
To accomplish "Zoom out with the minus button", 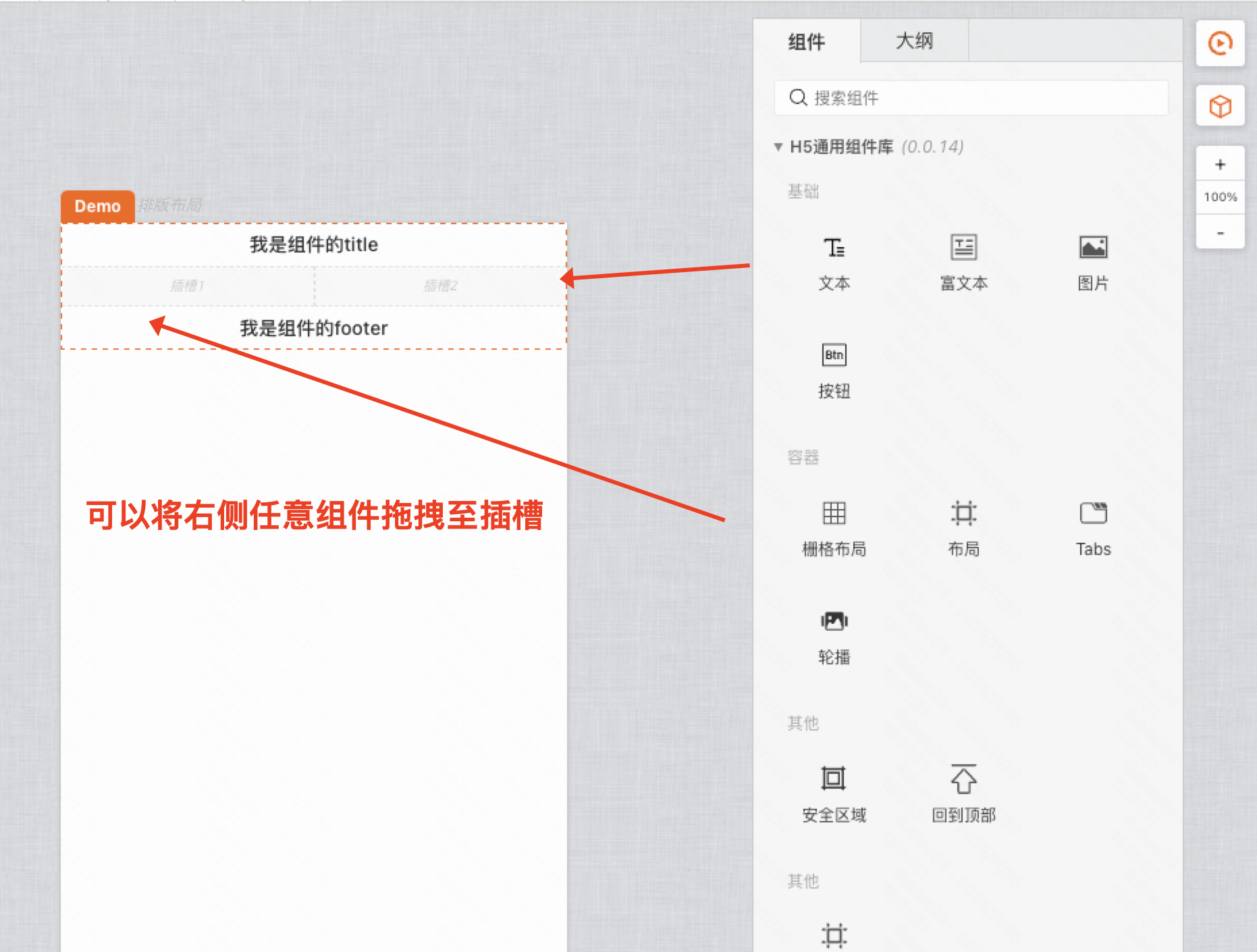I will point(1220,232).
